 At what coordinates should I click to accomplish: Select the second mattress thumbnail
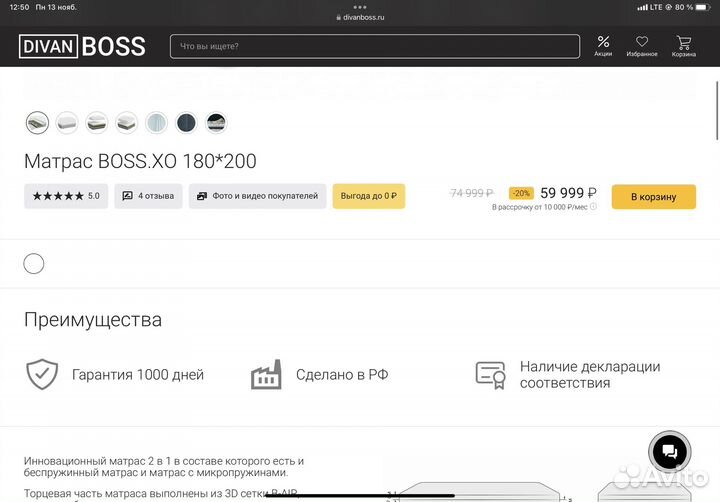click(67, 123)
